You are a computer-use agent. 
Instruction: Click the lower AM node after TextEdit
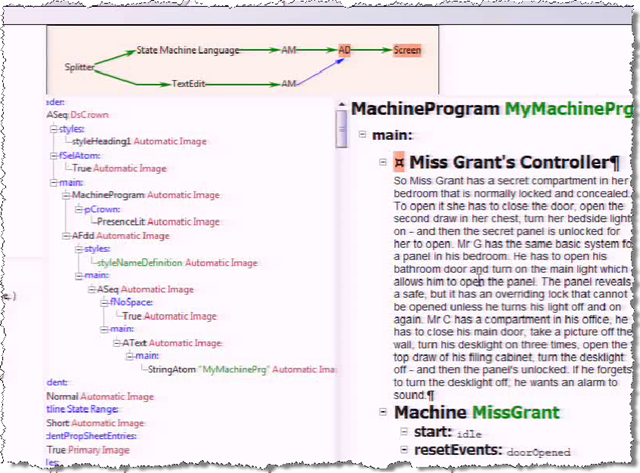click(x=289, y=84)
